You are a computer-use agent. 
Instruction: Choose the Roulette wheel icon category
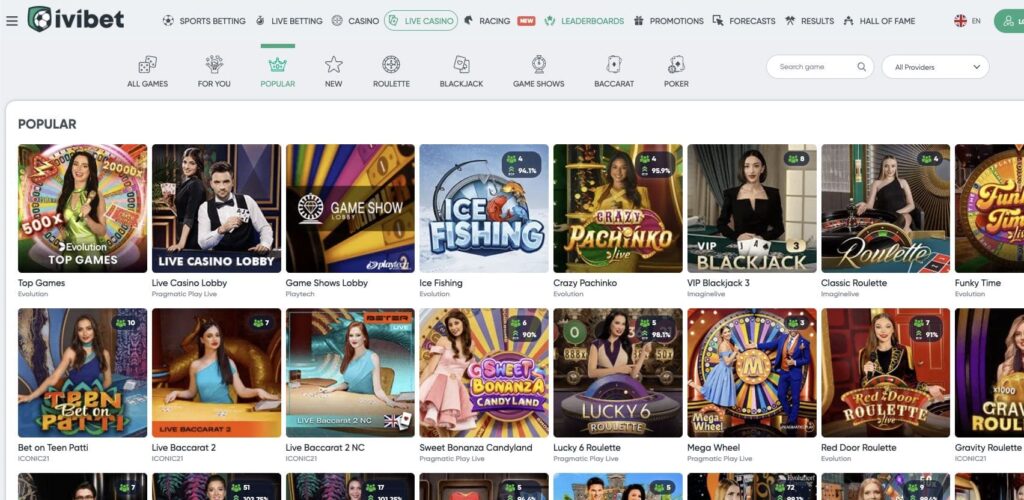point(391,64)
